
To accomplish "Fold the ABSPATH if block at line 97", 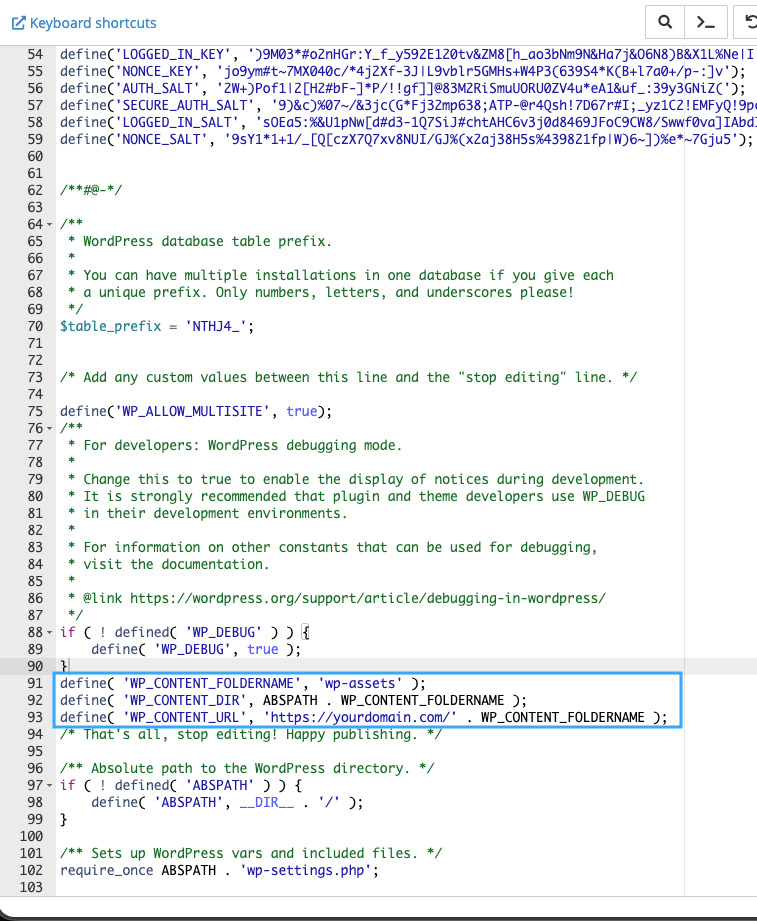I will [50, 785].
